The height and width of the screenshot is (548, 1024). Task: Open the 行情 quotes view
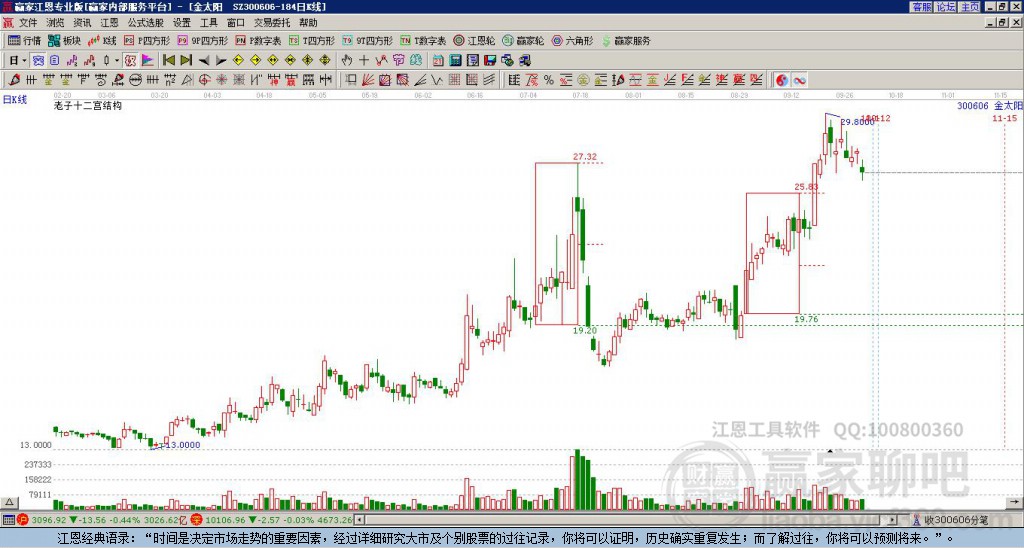pyautogui.click(x=24, y=40)
